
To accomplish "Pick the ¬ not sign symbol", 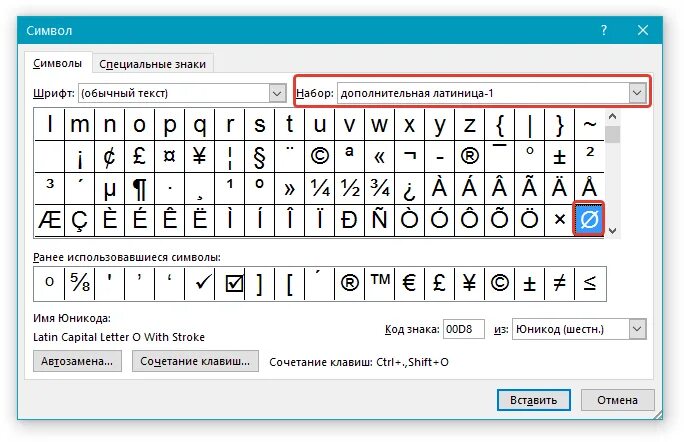I will (x=409, y=156).
